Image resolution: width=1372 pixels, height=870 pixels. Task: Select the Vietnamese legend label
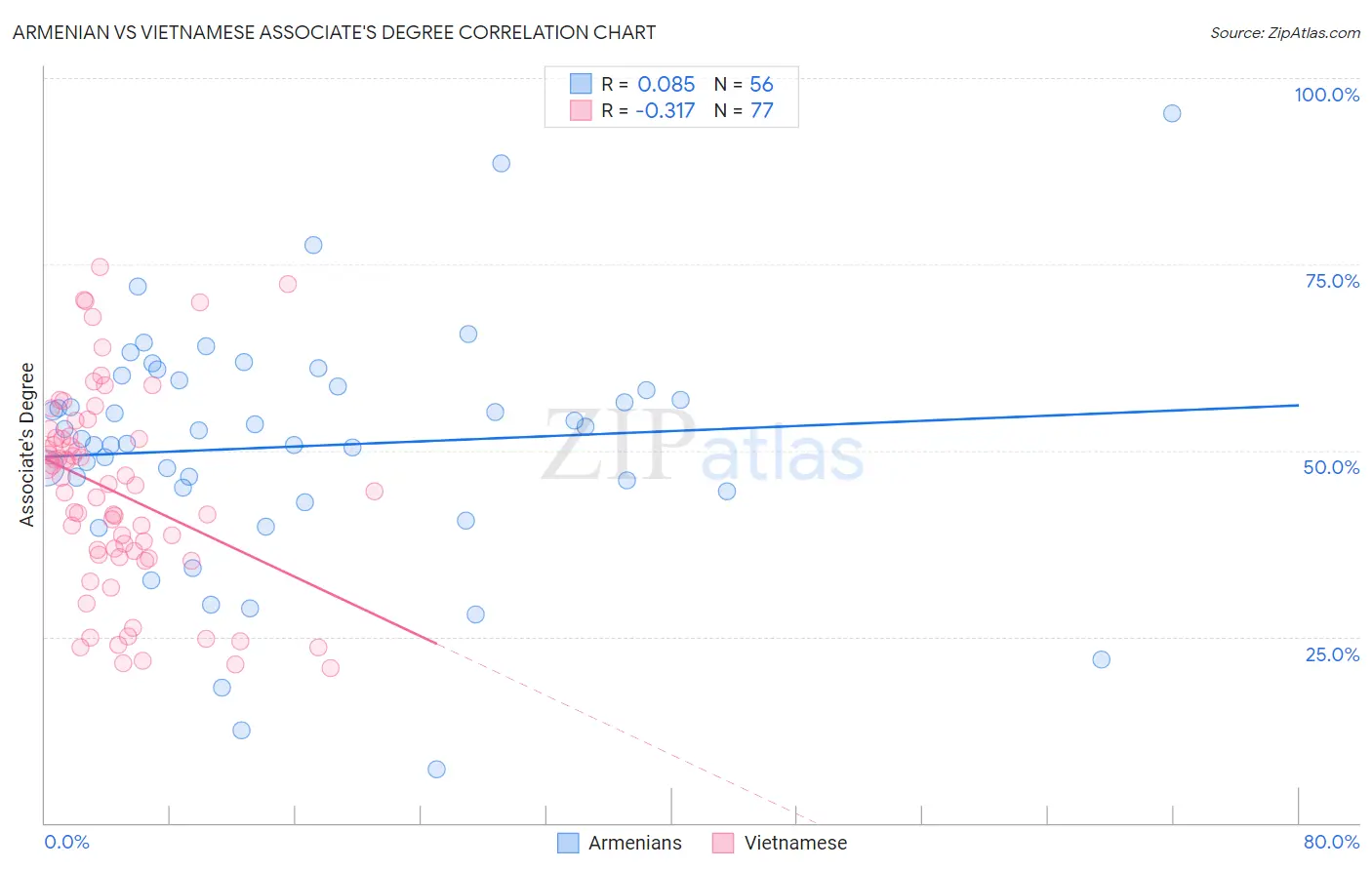795,843
